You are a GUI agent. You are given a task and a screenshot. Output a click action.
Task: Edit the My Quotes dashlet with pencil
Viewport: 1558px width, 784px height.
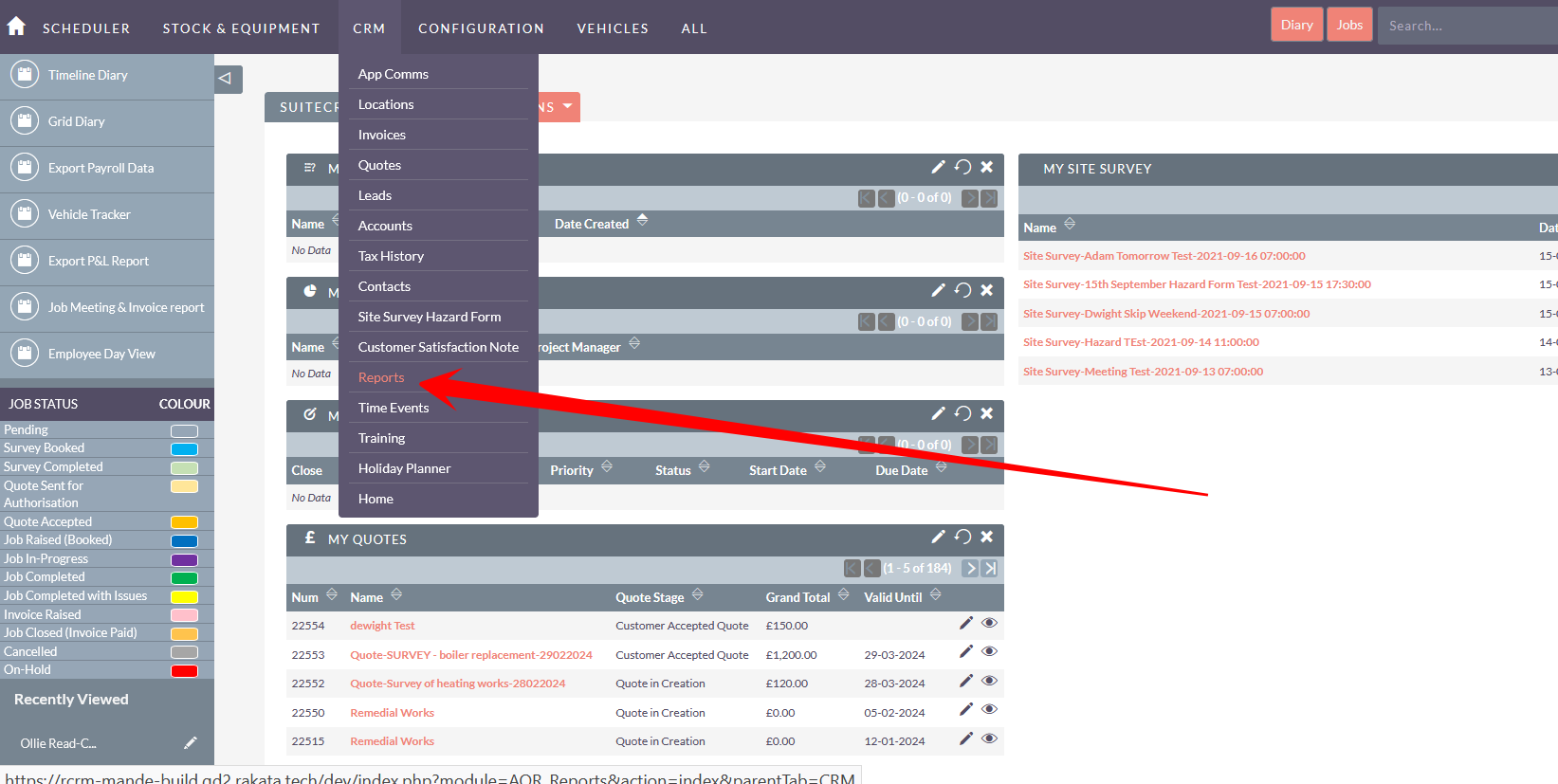coord(938,537)
